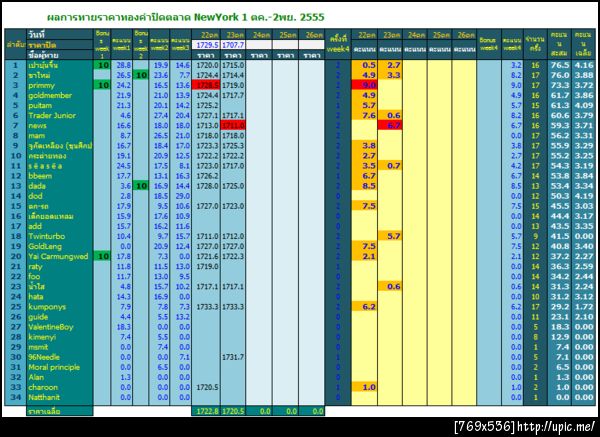This screenshot has width=600, height=437.
Task: Click the 1731.7 price in 96Needle's row
Action: (233, 357)
